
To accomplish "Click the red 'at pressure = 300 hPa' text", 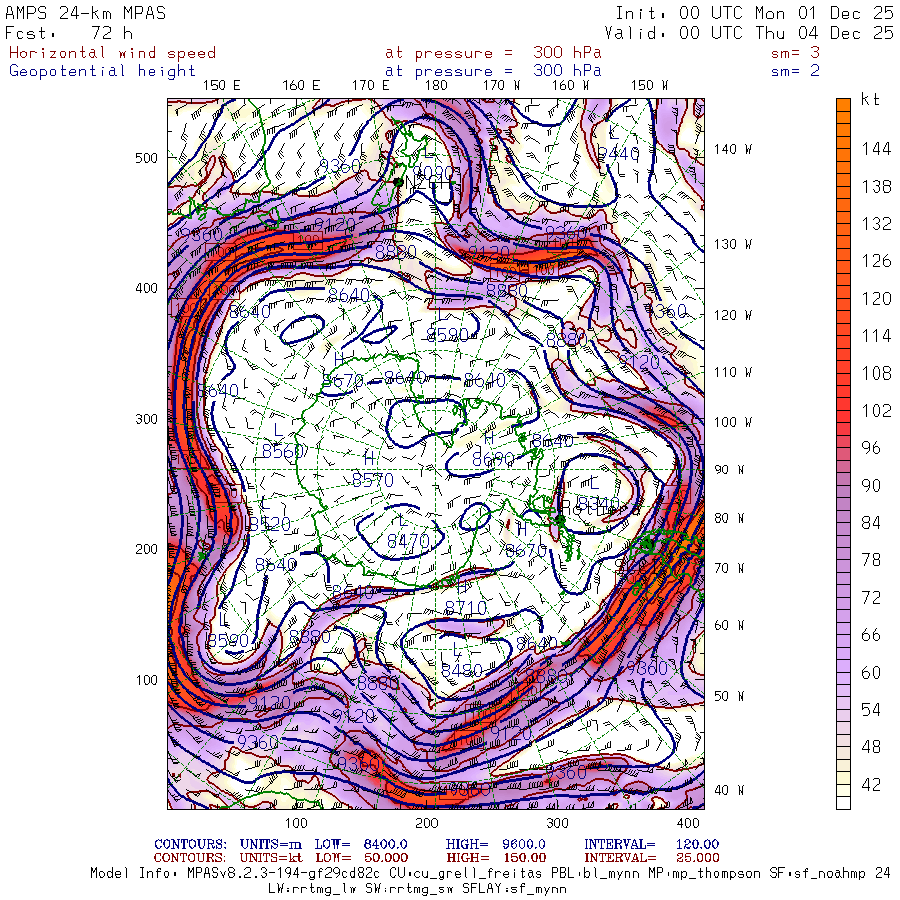I will tap(493, 53).
